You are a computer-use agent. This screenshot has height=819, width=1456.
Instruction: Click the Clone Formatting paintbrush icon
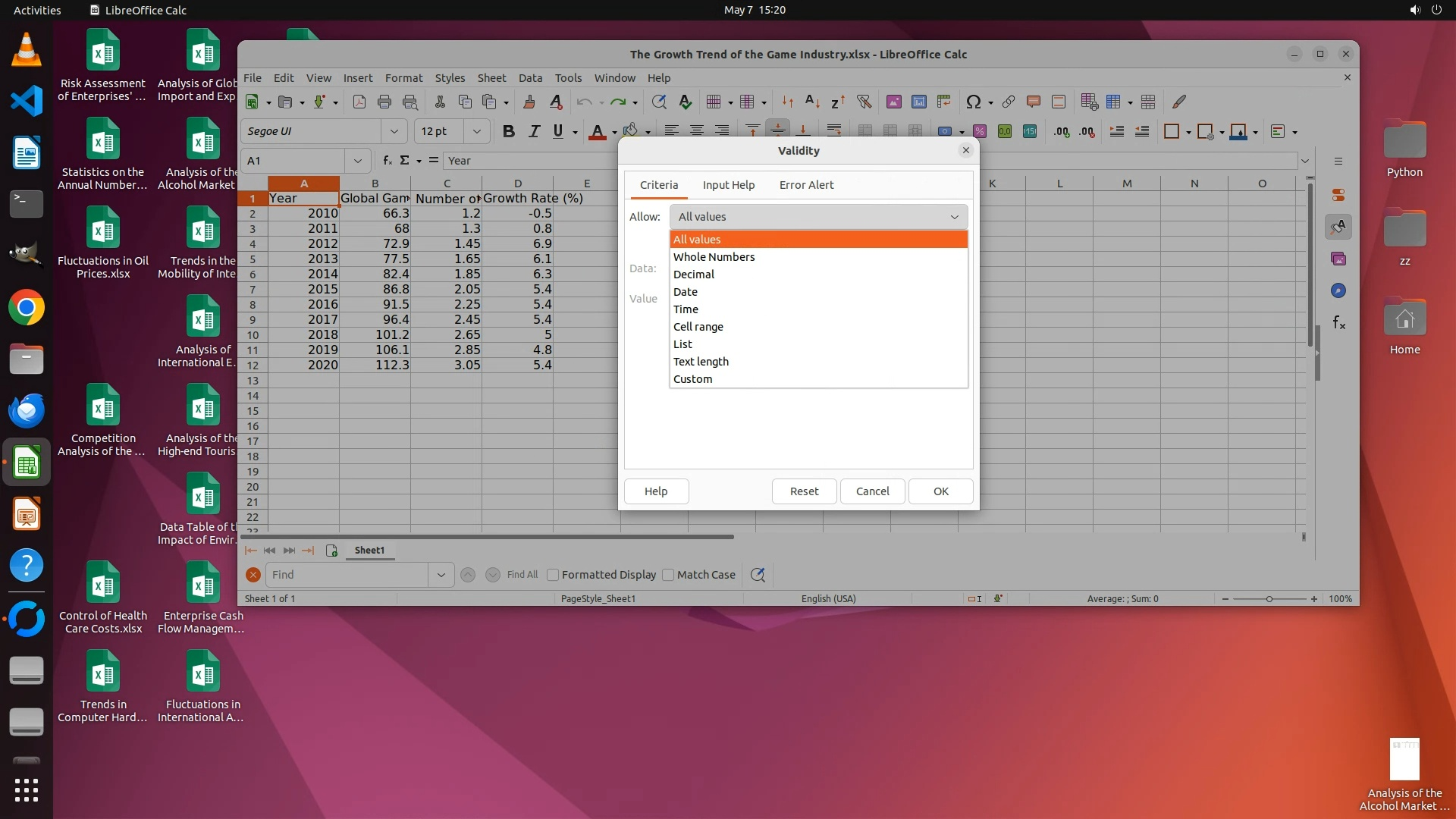tap(529, 102)
